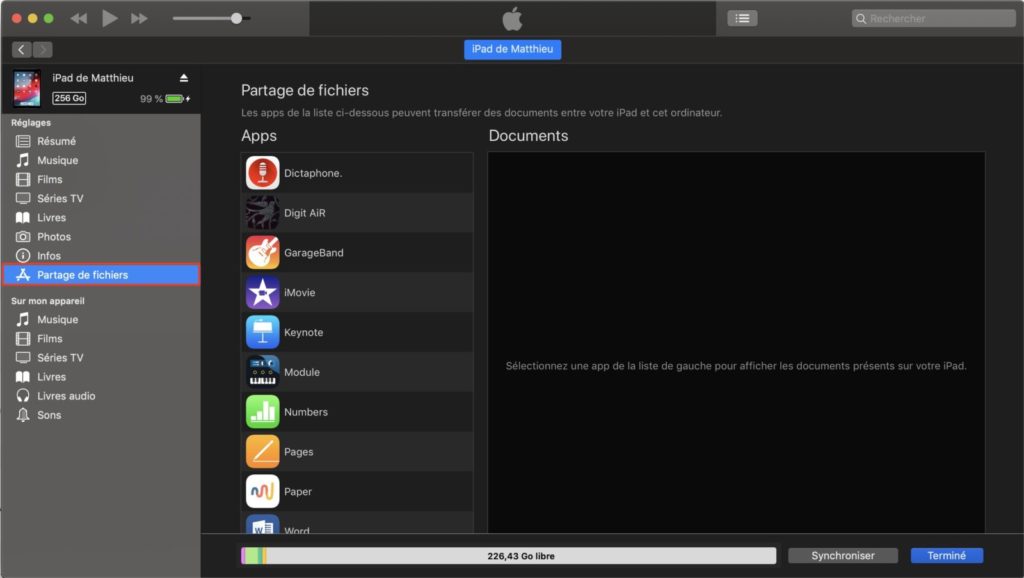The image size is (1024, 578).
Task: Open the Résumé section in the sidebar
Action: 56,141
